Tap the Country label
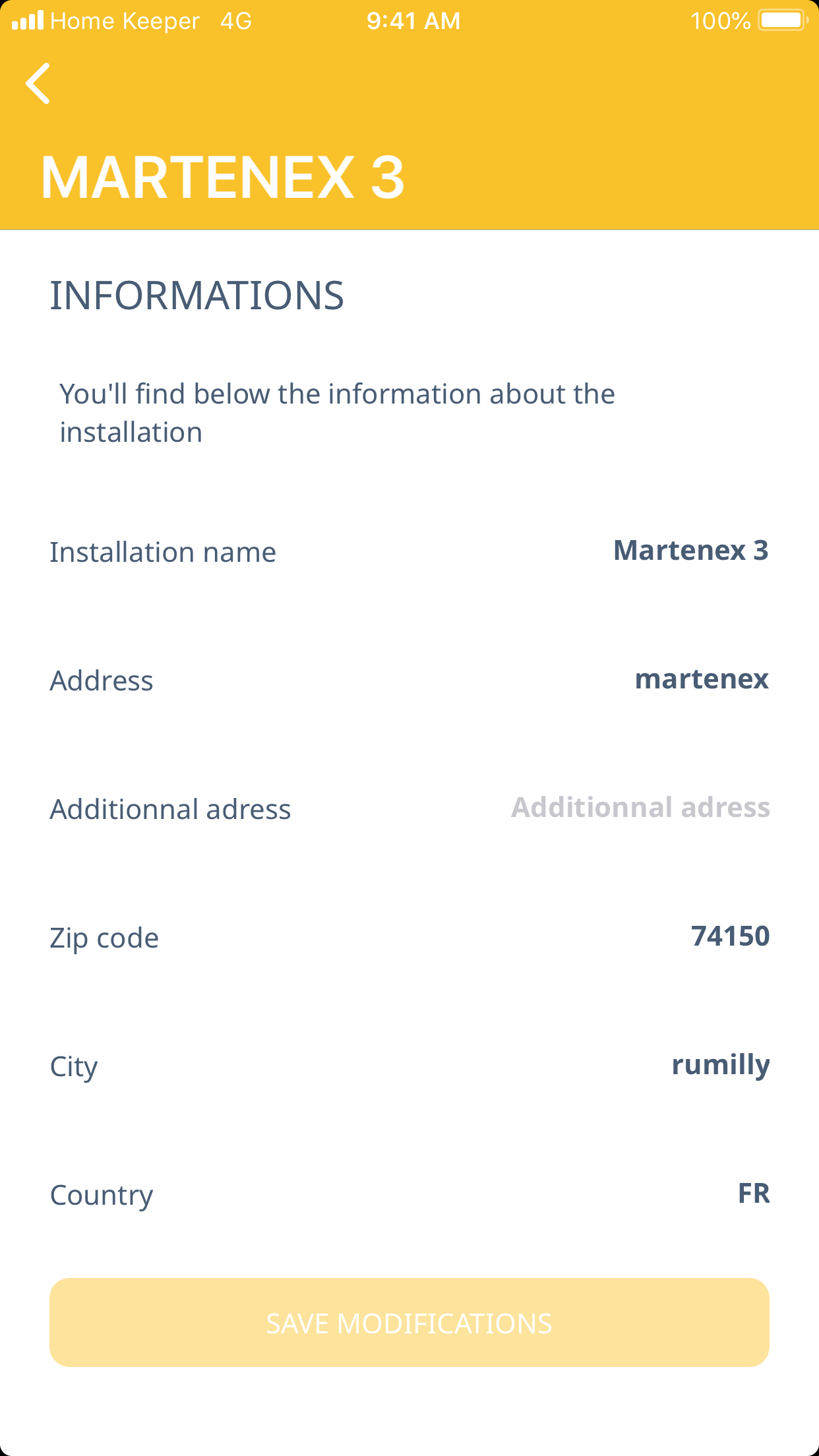 pos(102,1196)
